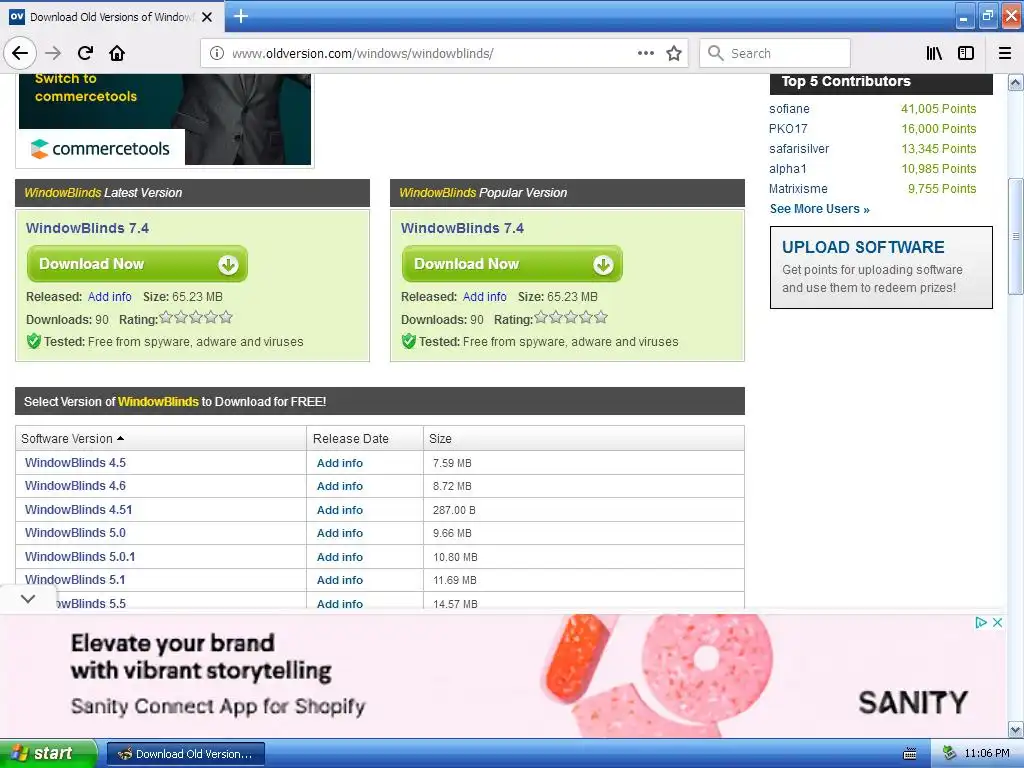Bookmark this page with the star icon
This screenshot has width=1024, height=768.
(x=674, y=53)
